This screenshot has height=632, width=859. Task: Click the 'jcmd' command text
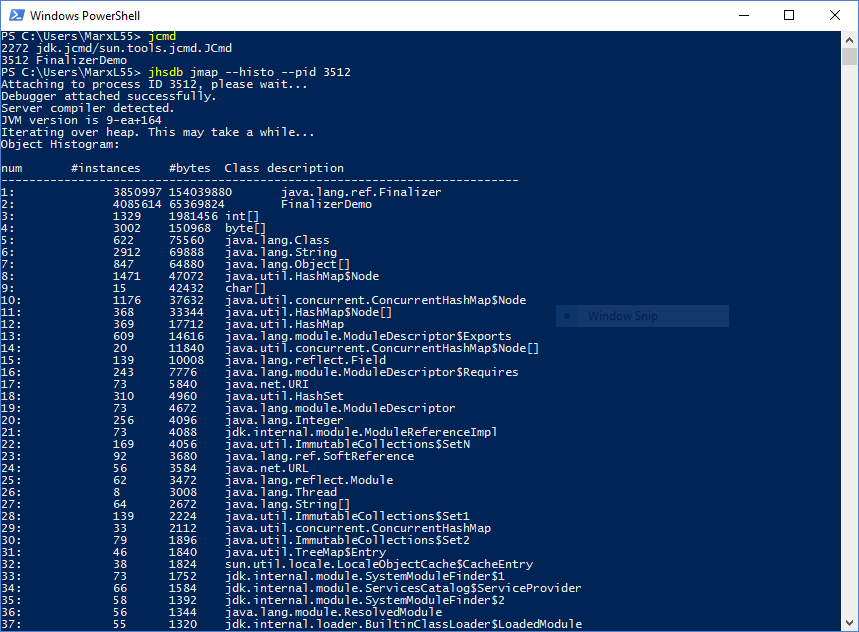[x=162, y=36]
